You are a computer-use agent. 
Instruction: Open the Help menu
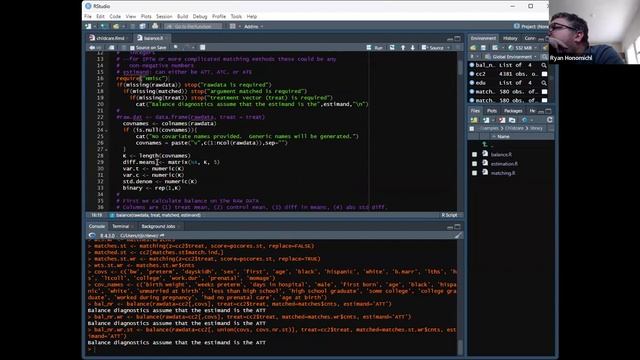coord(252,16)
